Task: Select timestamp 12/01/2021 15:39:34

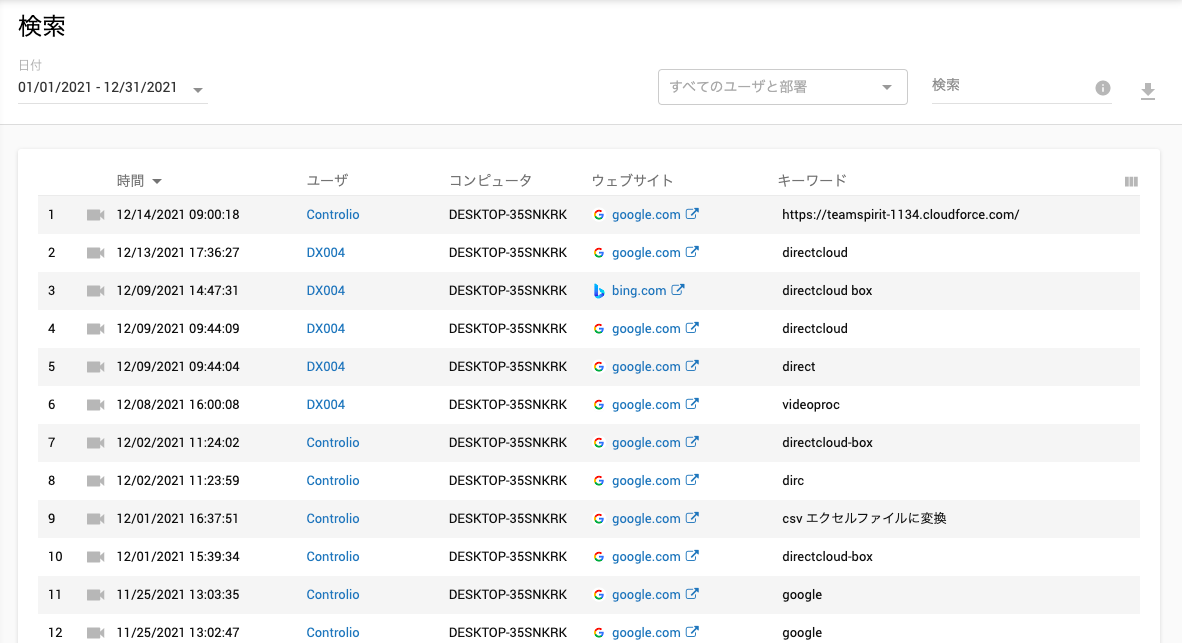Action: (x=178, y=557)
